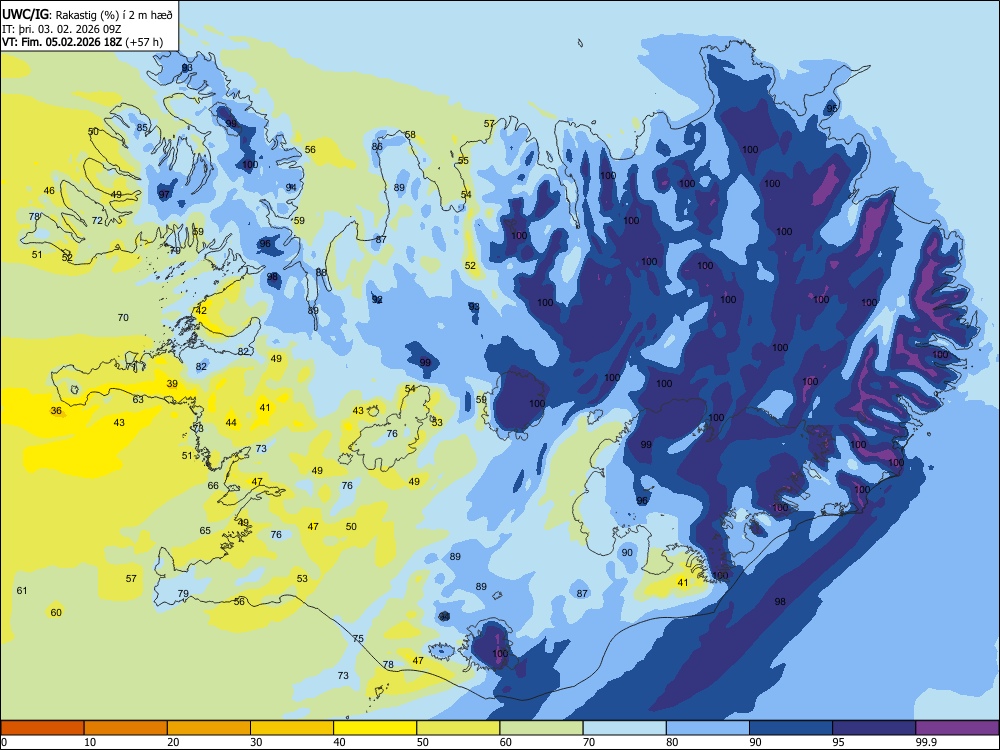Click the legend label 70
The image size is (1000, 750).
click(589, 742)
